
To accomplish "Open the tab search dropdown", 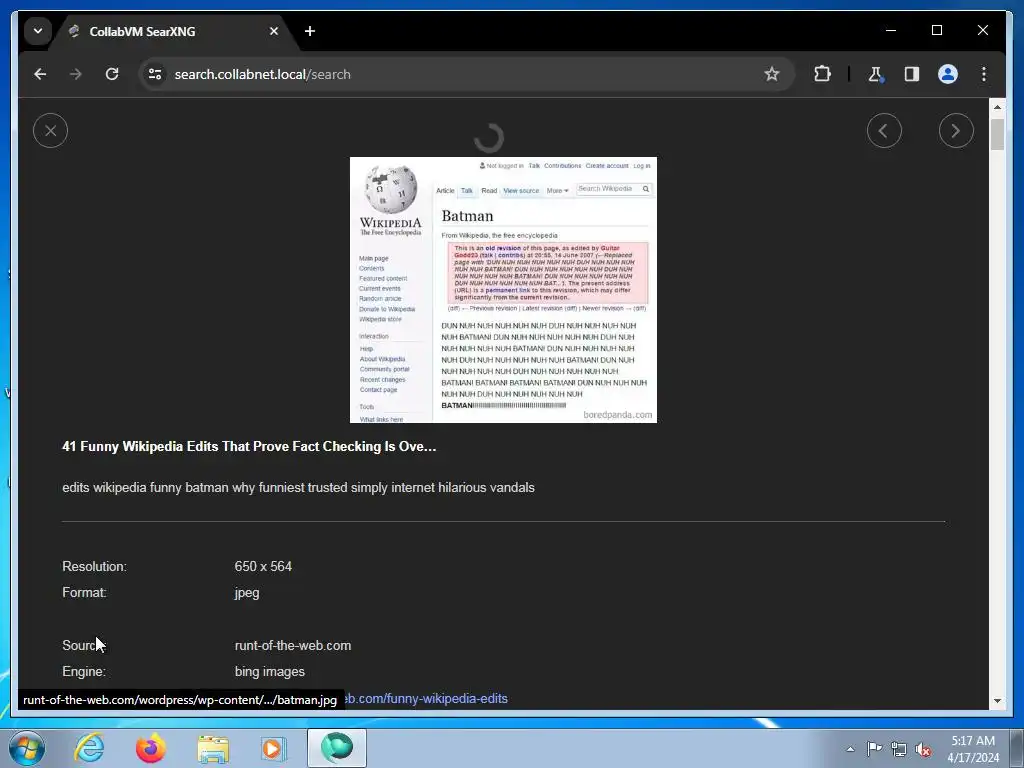I will pyautogui.click(x=38, y=31).
